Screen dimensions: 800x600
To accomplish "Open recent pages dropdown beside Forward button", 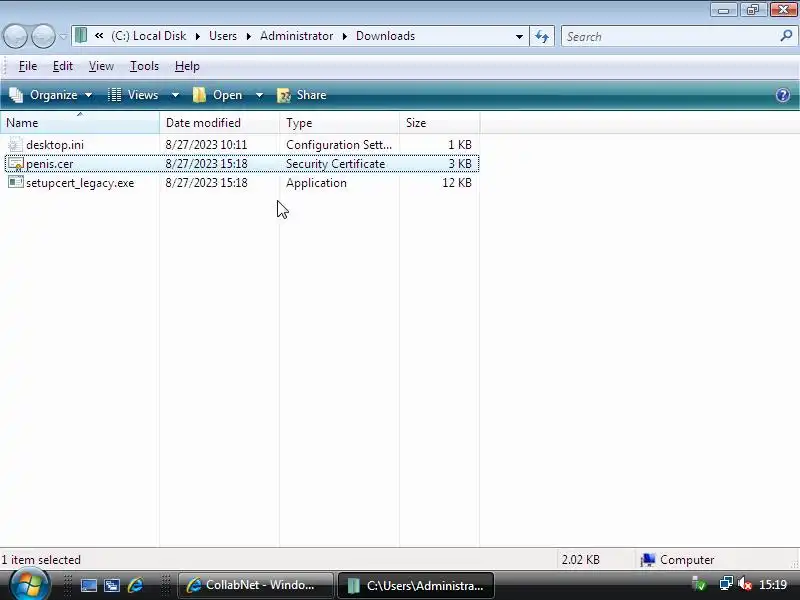I will 63,37.
